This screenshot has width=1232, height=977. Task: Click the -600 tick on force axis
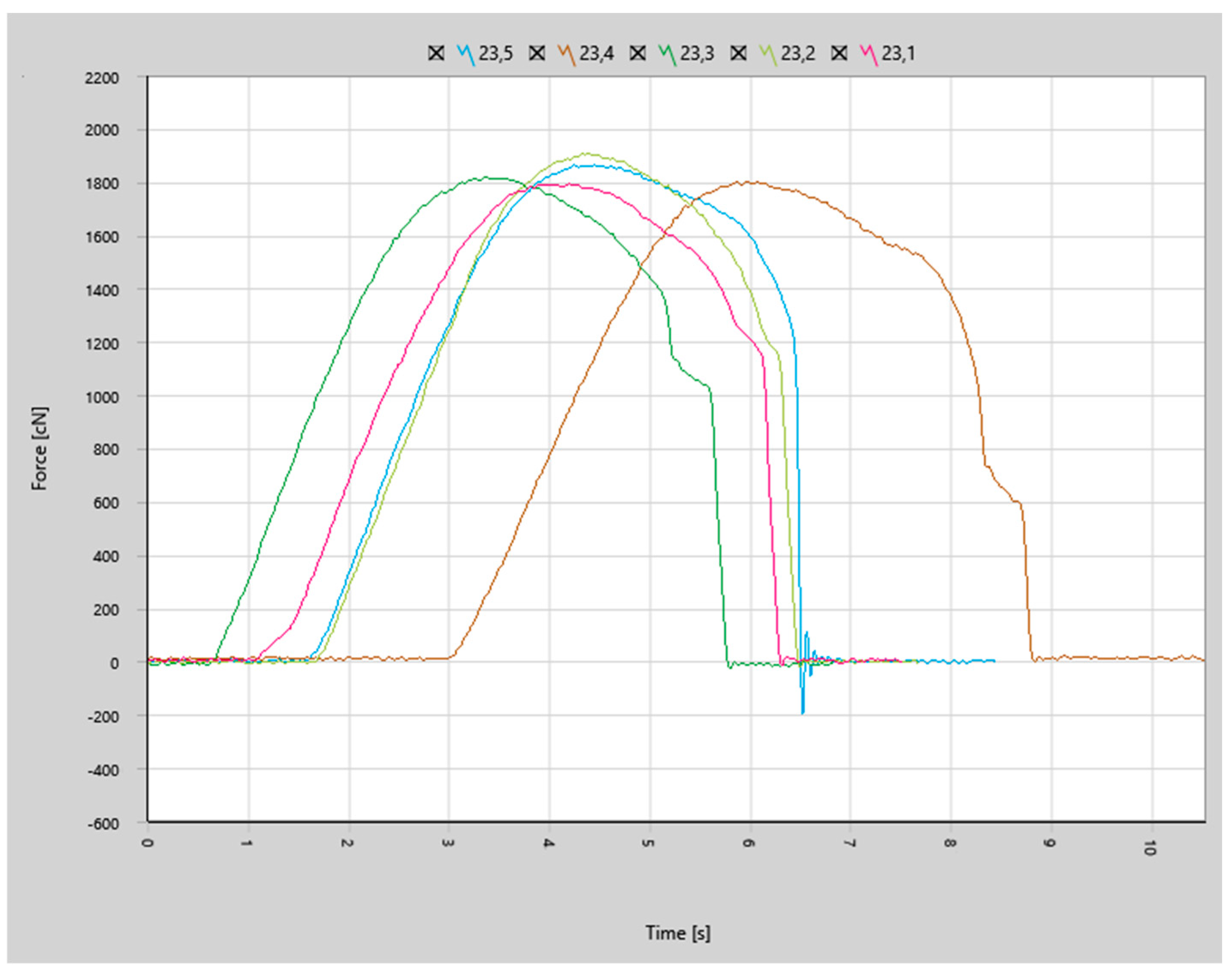click(103, 823)
